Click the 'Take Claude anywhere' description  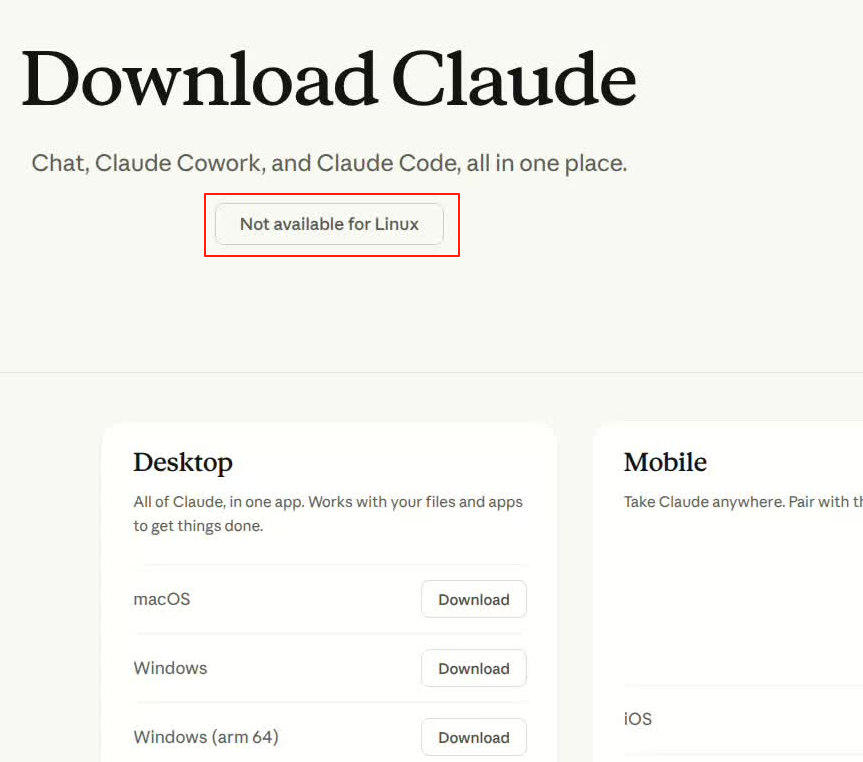743,502
